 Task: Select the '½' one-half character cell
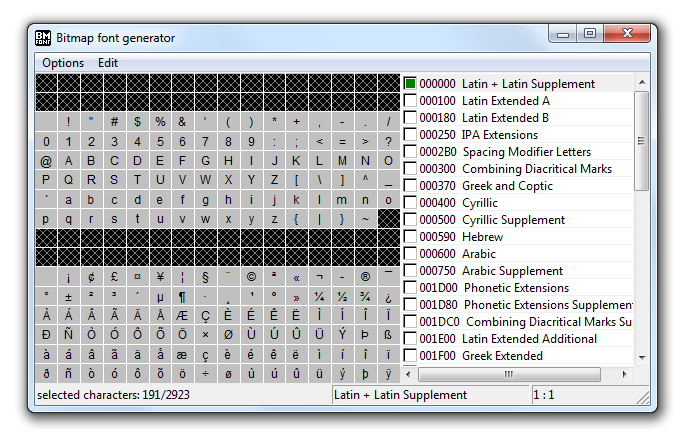(x=342, y=297)
